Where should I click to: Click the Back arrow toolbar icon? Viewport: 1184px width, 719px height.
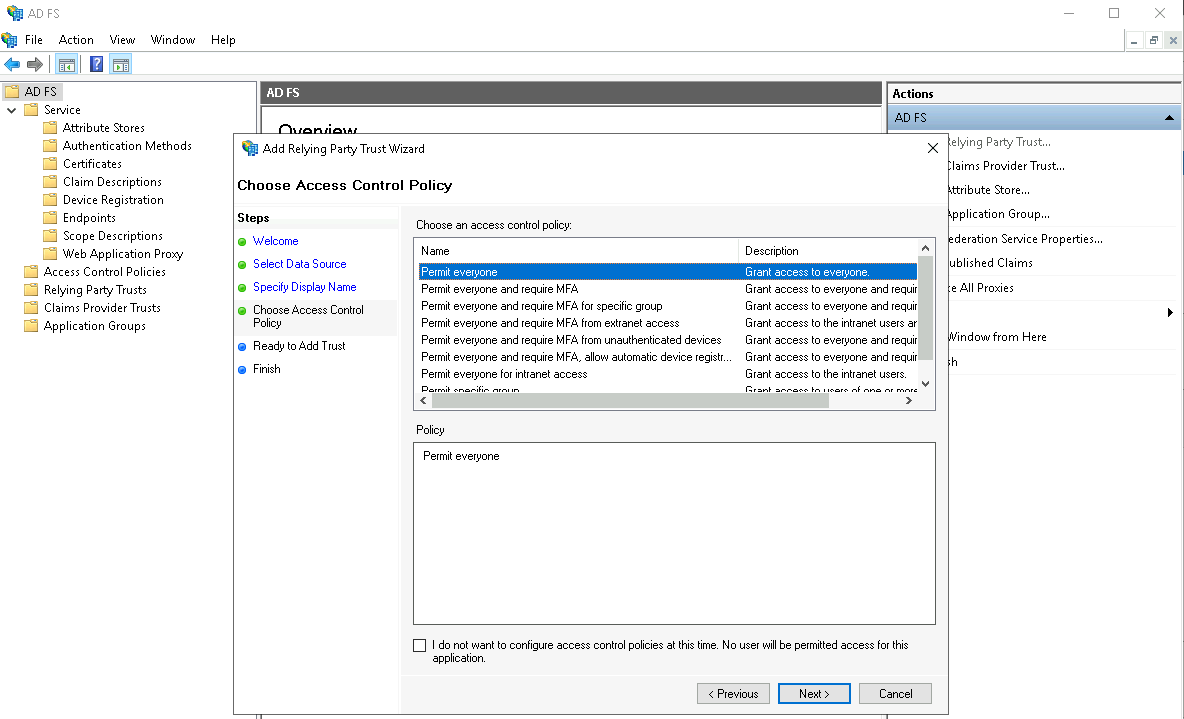12,65
